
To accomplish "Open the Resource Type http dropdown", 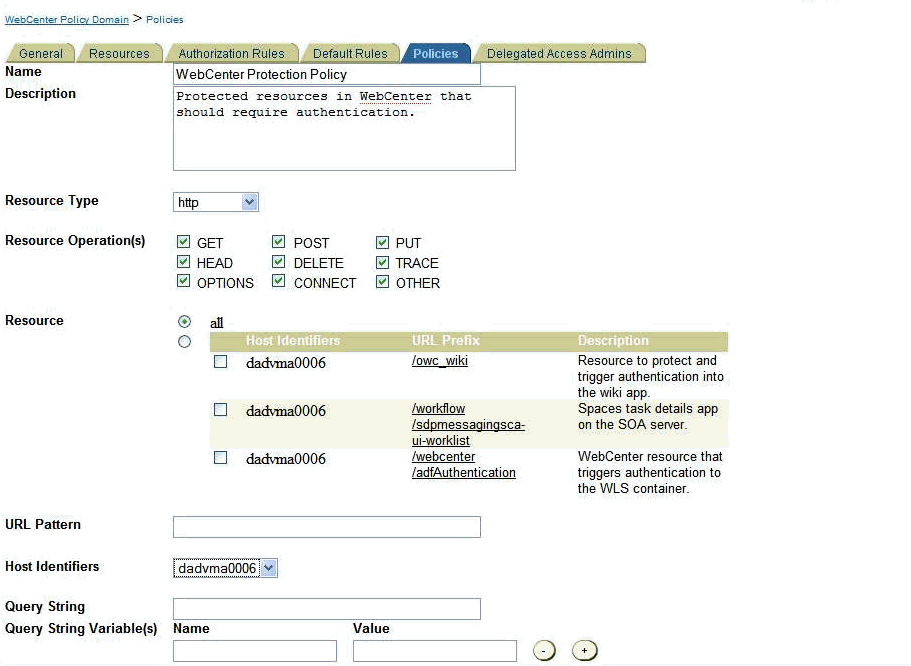I will [216, 202].
